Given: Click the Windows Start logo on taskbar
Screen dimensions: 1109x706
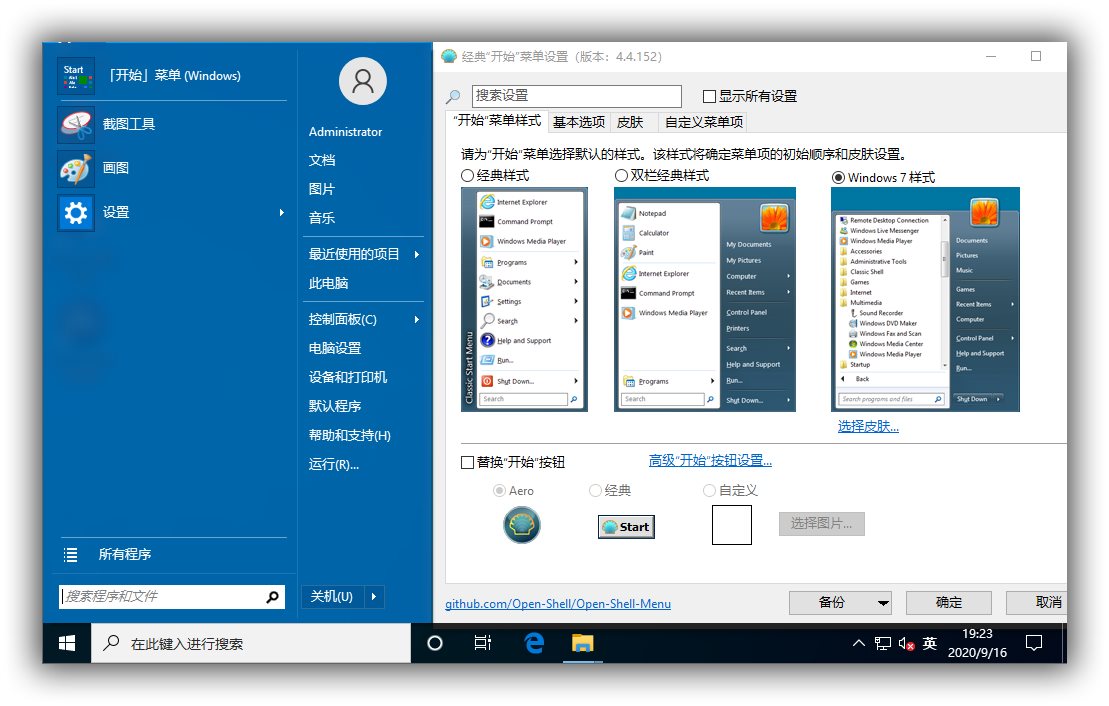Looking at the screenshot, I should 67,643.
